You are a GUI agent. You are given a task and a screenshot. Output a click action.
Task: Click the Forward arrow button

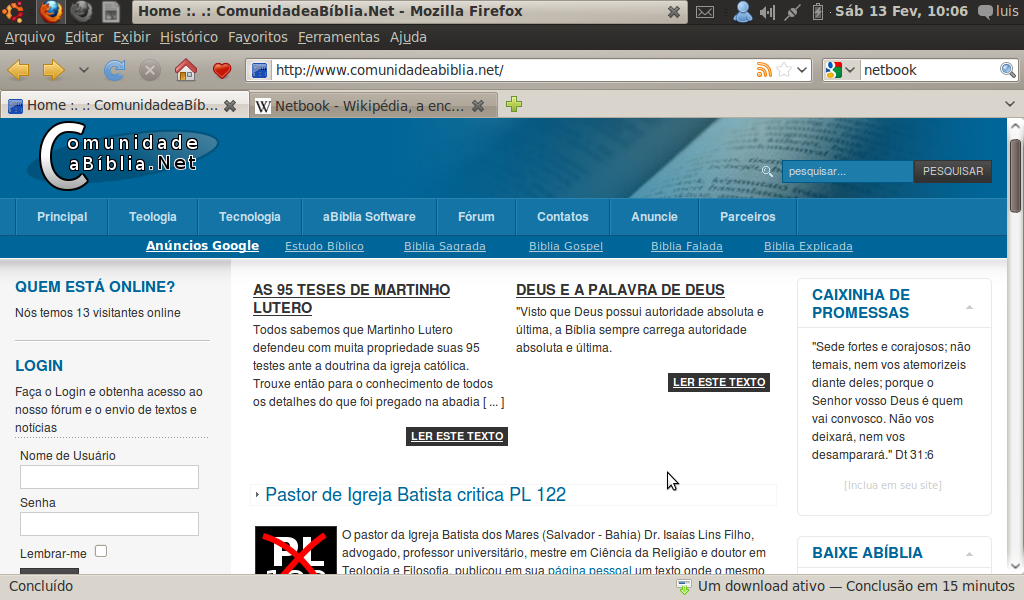[x=53, y=70]
